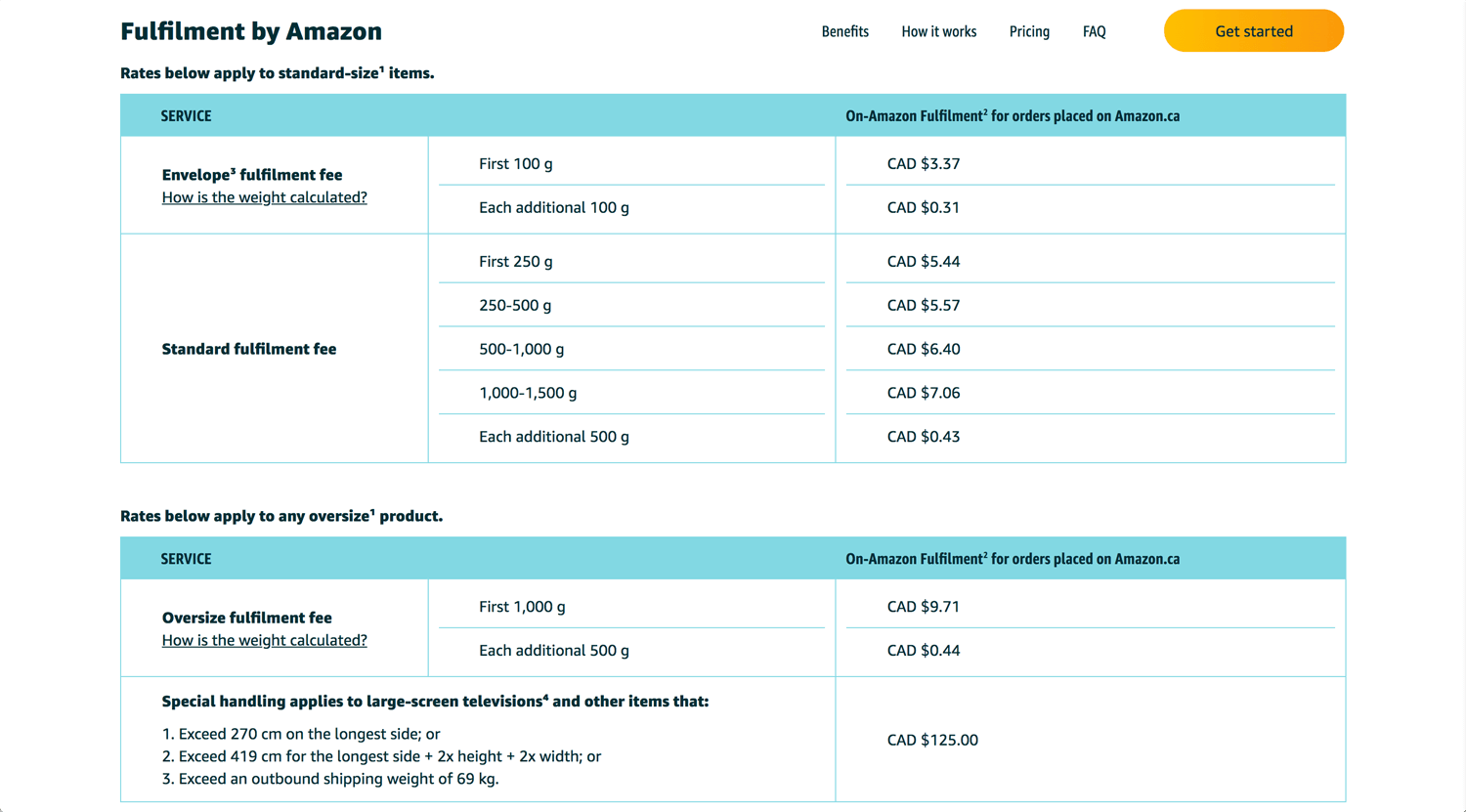The width and height of the screenshot is (1466, 812).
Task: Click the standard-size rates heading text
Action: pyautogui.click(x=278, y=73)
